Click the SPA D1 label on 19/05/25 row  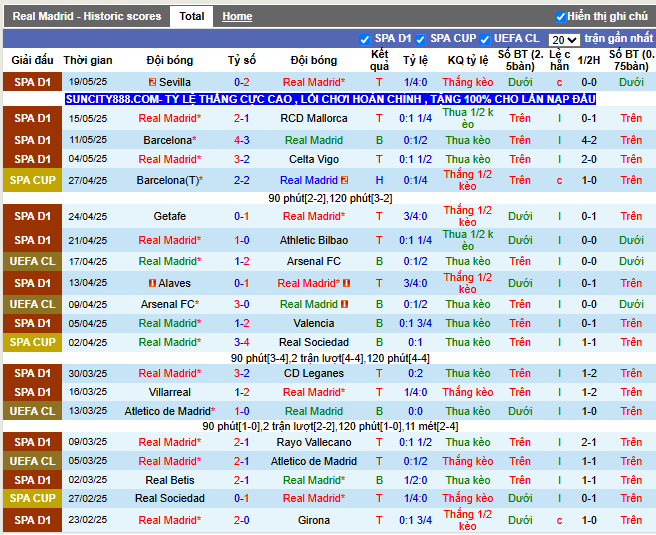(x=32, y=82)
